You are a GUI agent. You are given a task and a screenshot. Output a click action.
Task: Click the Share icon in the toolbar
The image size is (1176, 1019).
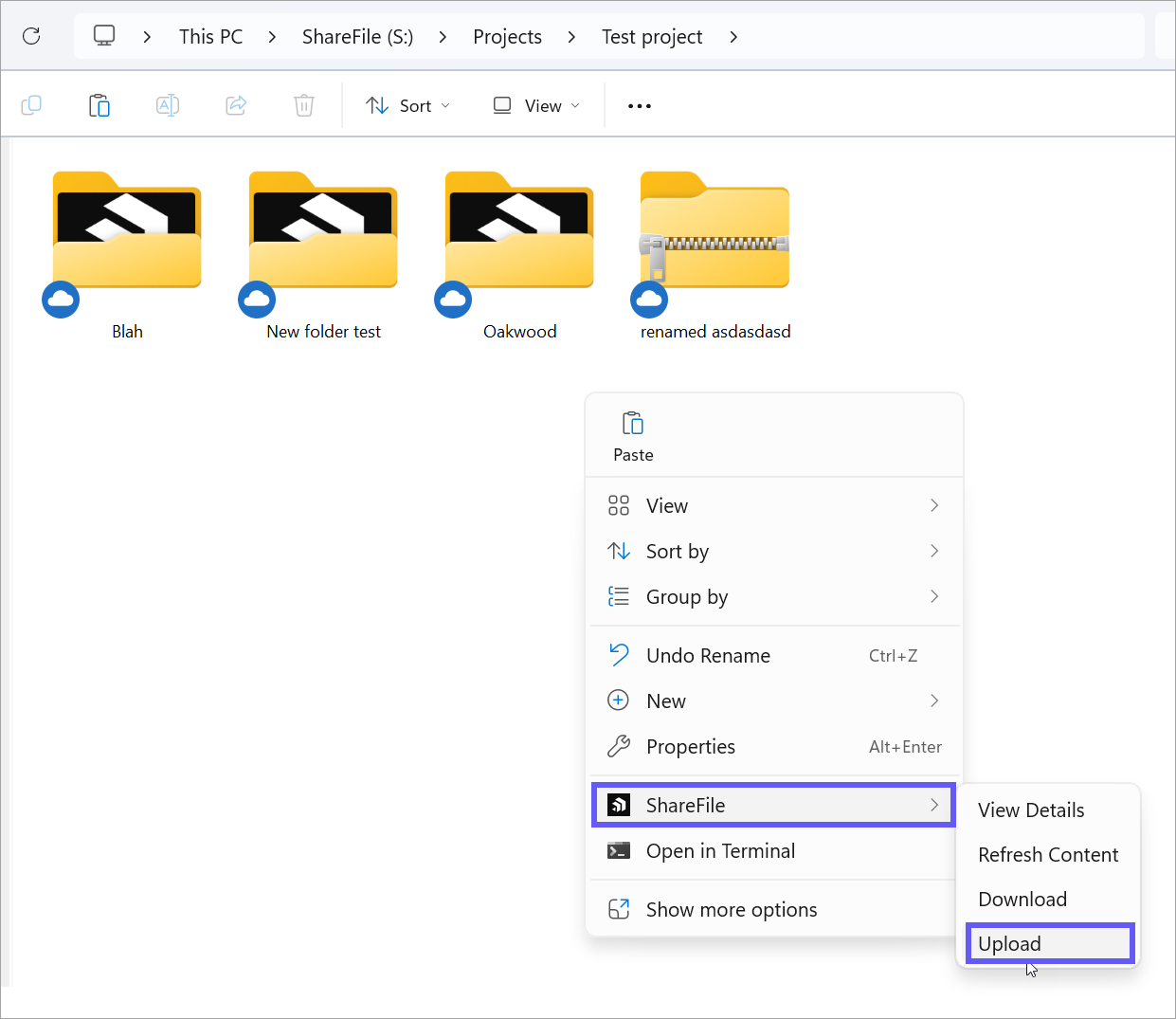click(x=235, y=105)
